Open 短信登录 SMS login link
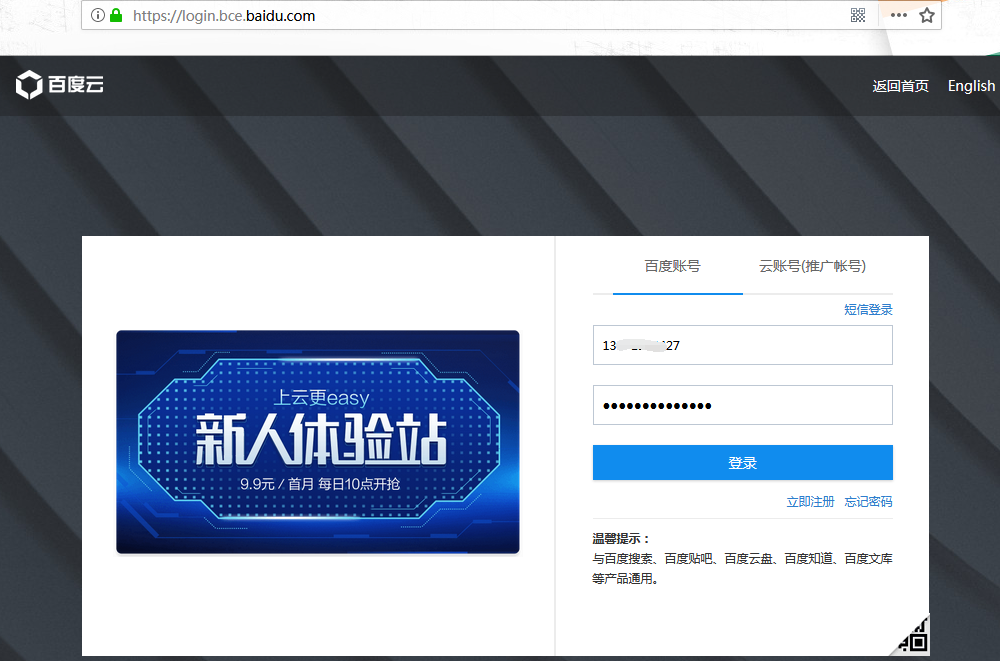1000x661 pixels. click(x=868, y=309)
